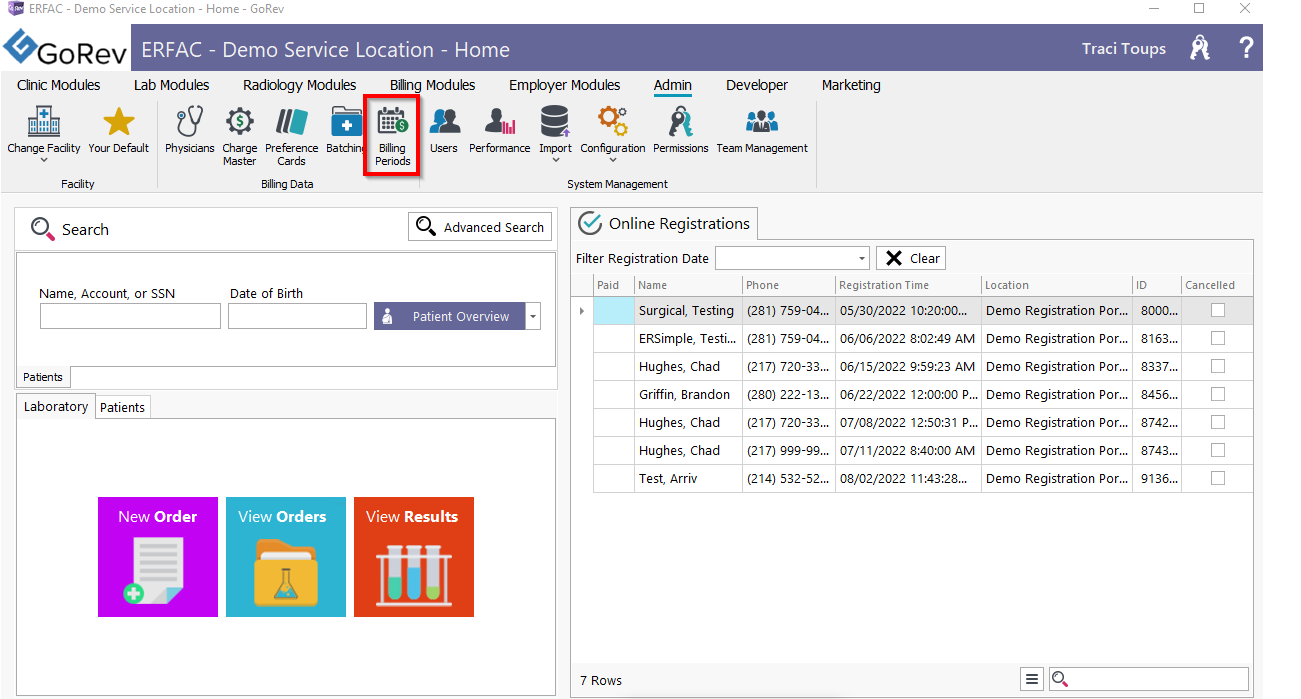The image size is (1301, 699).
Task: Switch to Employer Modules tab
Action: pyautogui.click(x=565, y=85)
